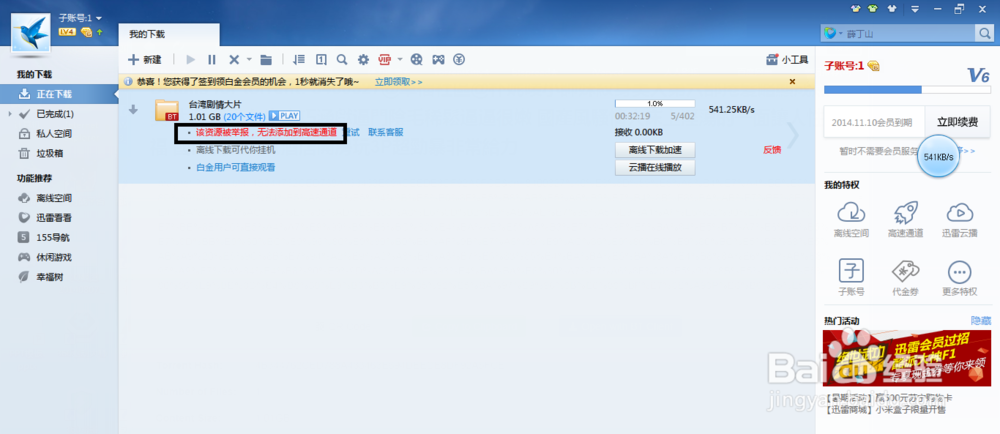The height and width of the screenshot is (434, 1000).
Task: Click the 云播在线播放 button
Action: (x=654, y=168)
